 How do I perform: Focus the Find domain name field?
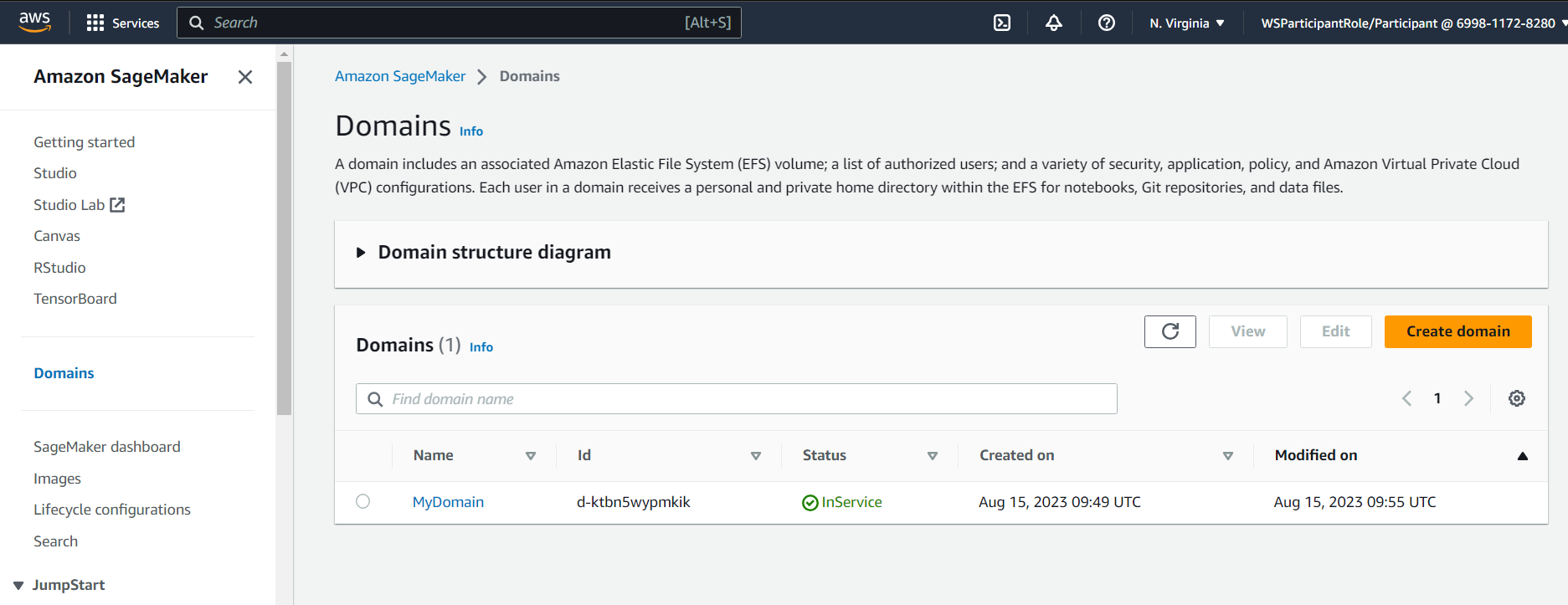(x=737, y=399)
